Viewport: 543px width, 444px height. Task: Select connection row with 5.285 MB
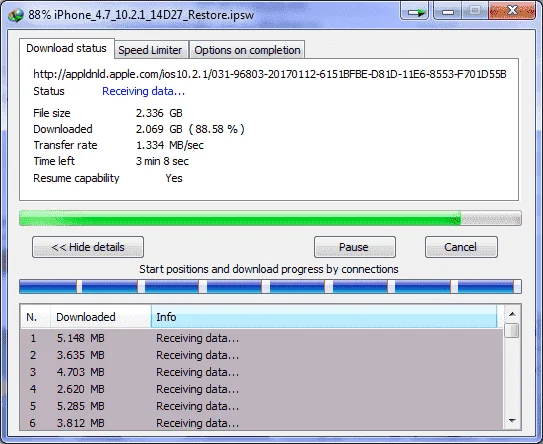click(261, 406)
